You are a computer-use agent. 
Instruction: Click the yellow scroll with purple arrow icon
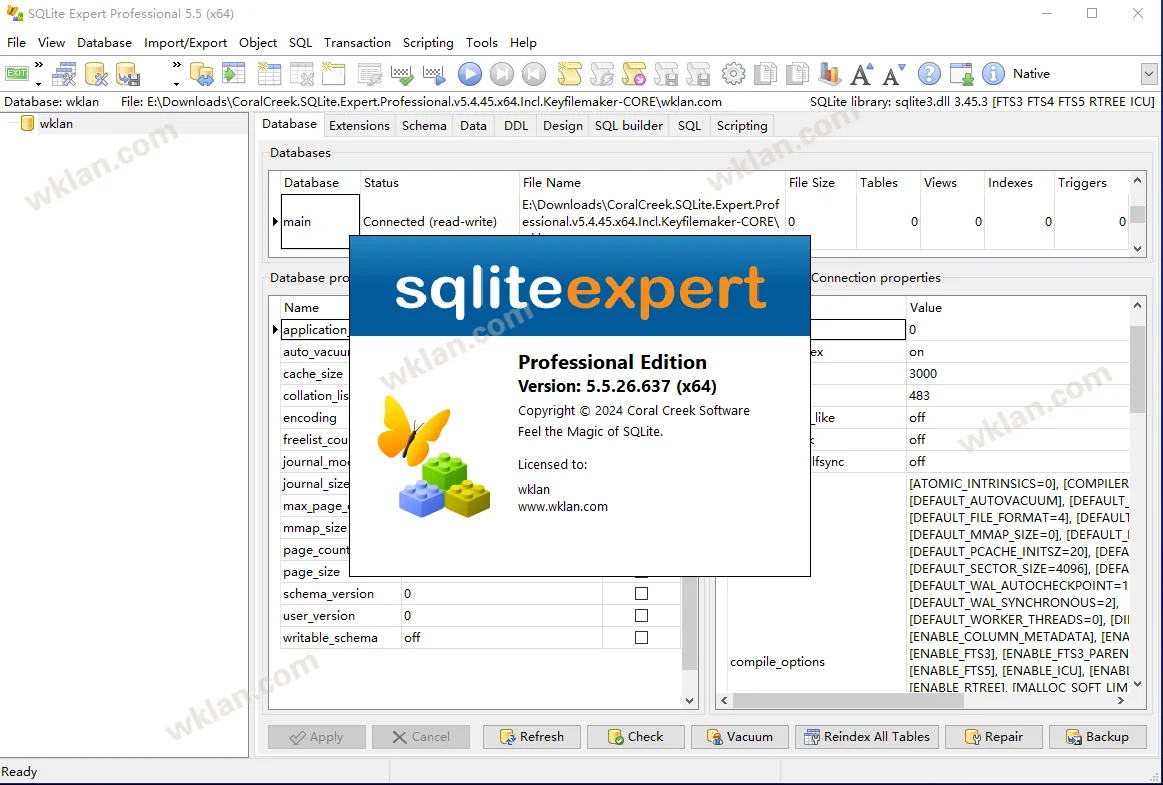(x=633, y=73)
